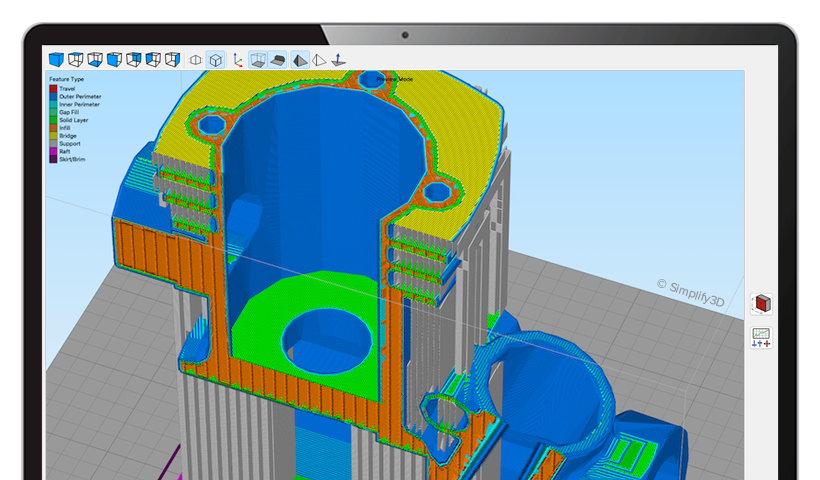Click the Support legend entry
The image size is (820, 480).
tap(68, 143)
